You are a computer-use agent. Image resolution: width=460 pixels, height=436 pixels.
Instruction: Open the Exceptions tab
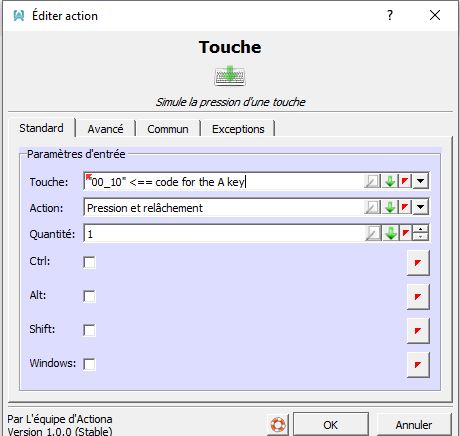point(238,129)
